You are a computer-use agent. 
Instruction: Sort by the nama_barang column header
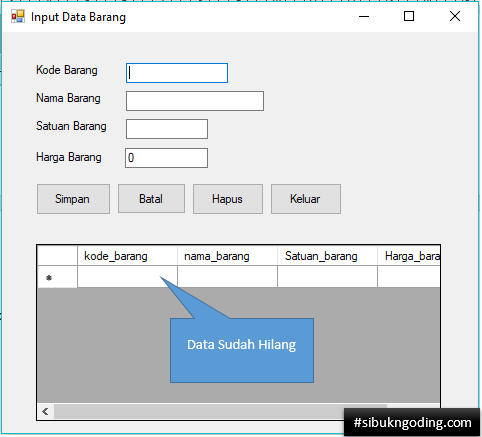coord(227,256)
